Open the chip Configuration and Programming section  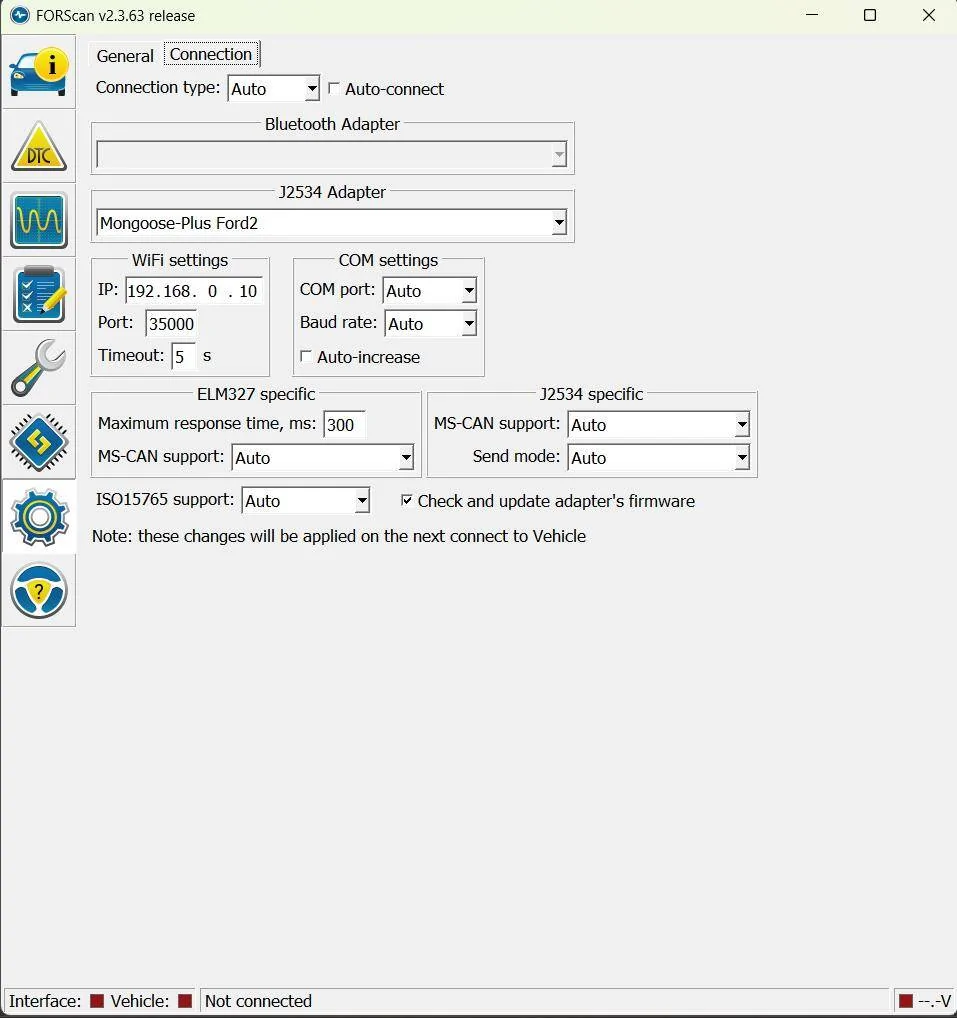coord(39,441)
